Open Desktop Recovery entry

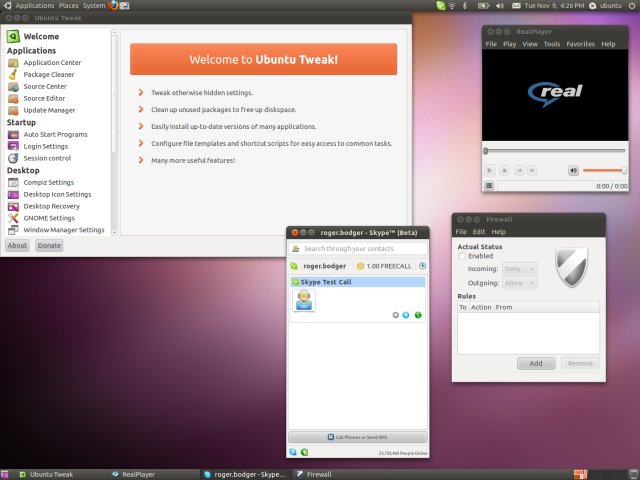[x=51, y=206]
